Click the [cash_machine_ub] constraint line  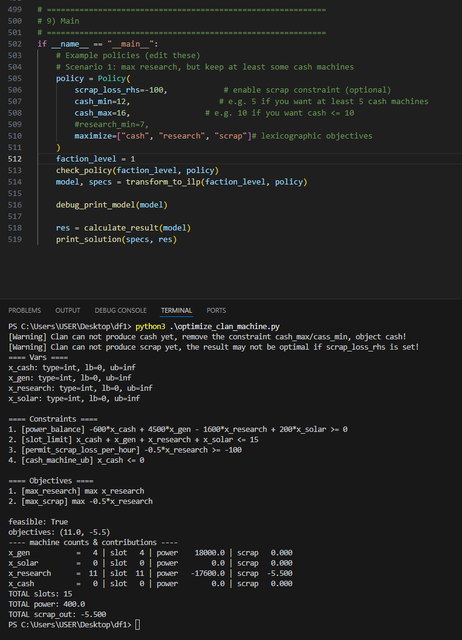pyautogui.click(x=76, y=460)
